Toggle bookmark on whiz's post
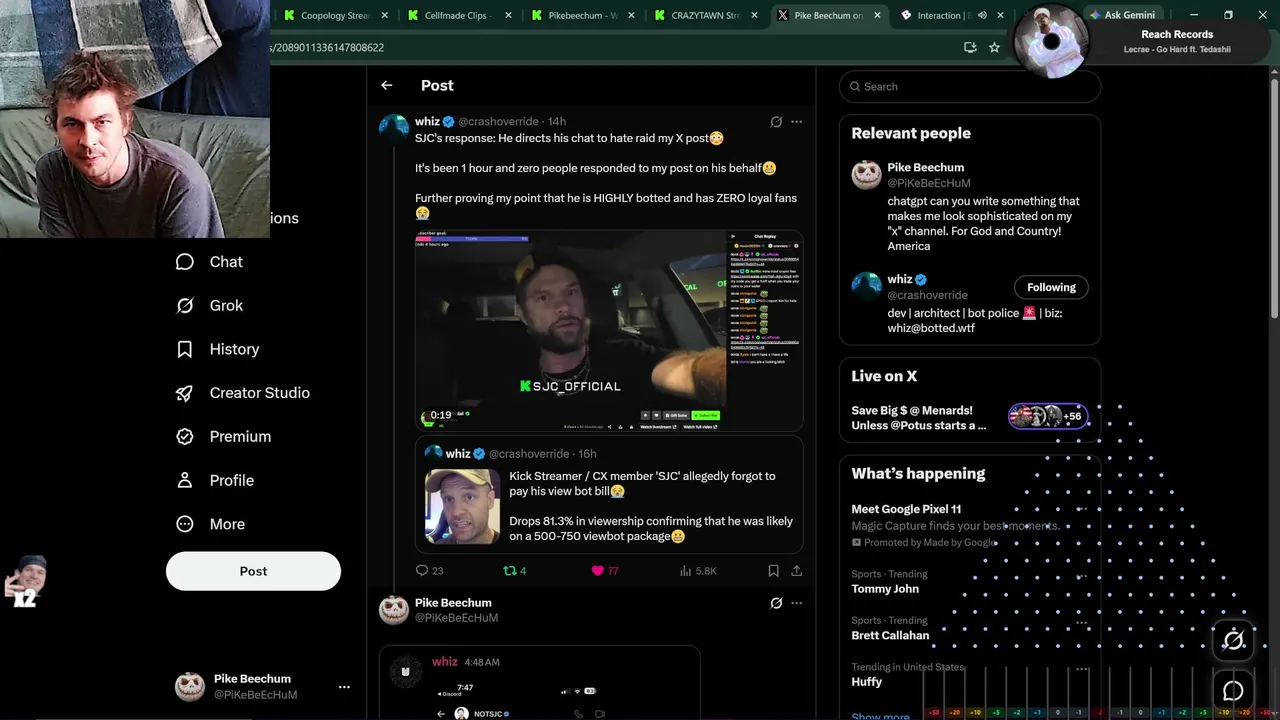 [x=773, y=571]
